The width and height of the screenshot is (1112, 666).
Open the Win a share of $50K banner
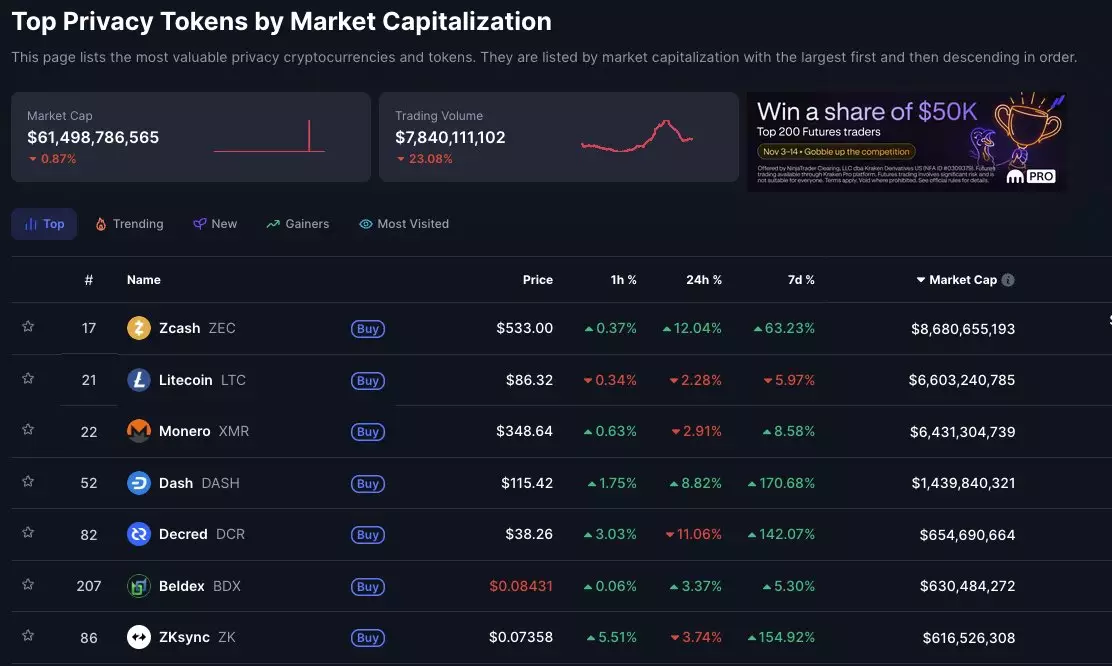click(x=906, y=138)
